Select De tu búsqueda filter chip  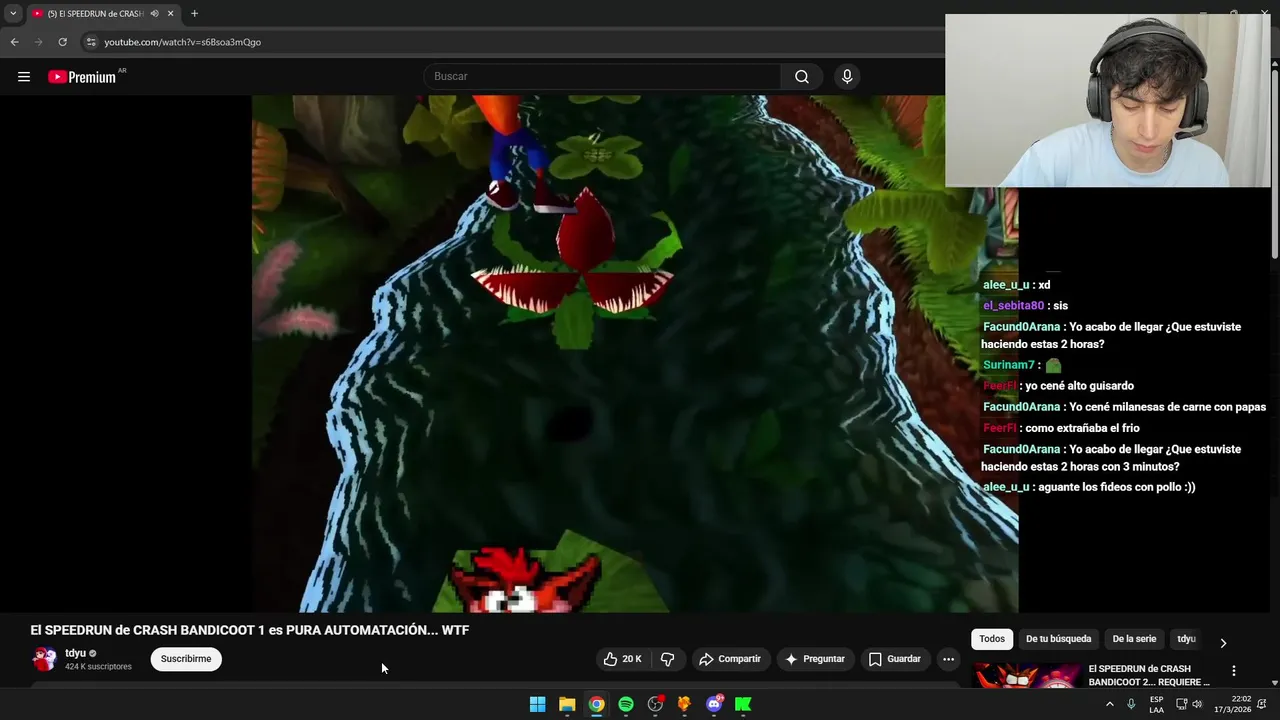1059,639
